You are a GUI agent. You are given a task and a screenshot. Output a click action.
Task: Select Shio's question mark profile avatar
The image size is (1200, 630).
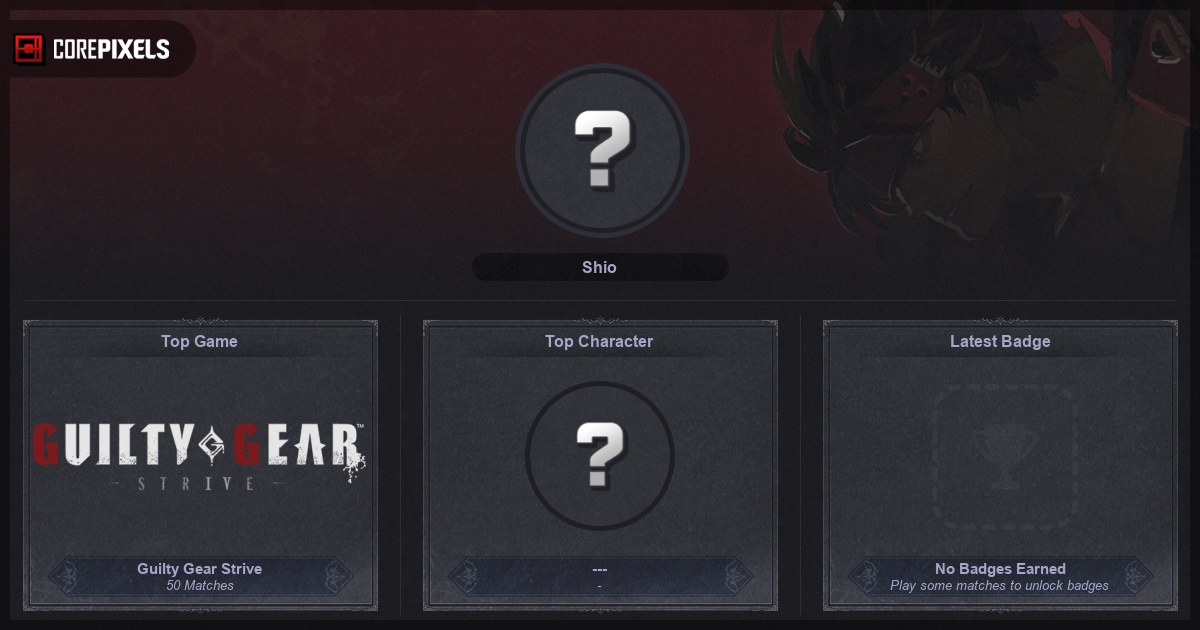[x=602, y=150]
